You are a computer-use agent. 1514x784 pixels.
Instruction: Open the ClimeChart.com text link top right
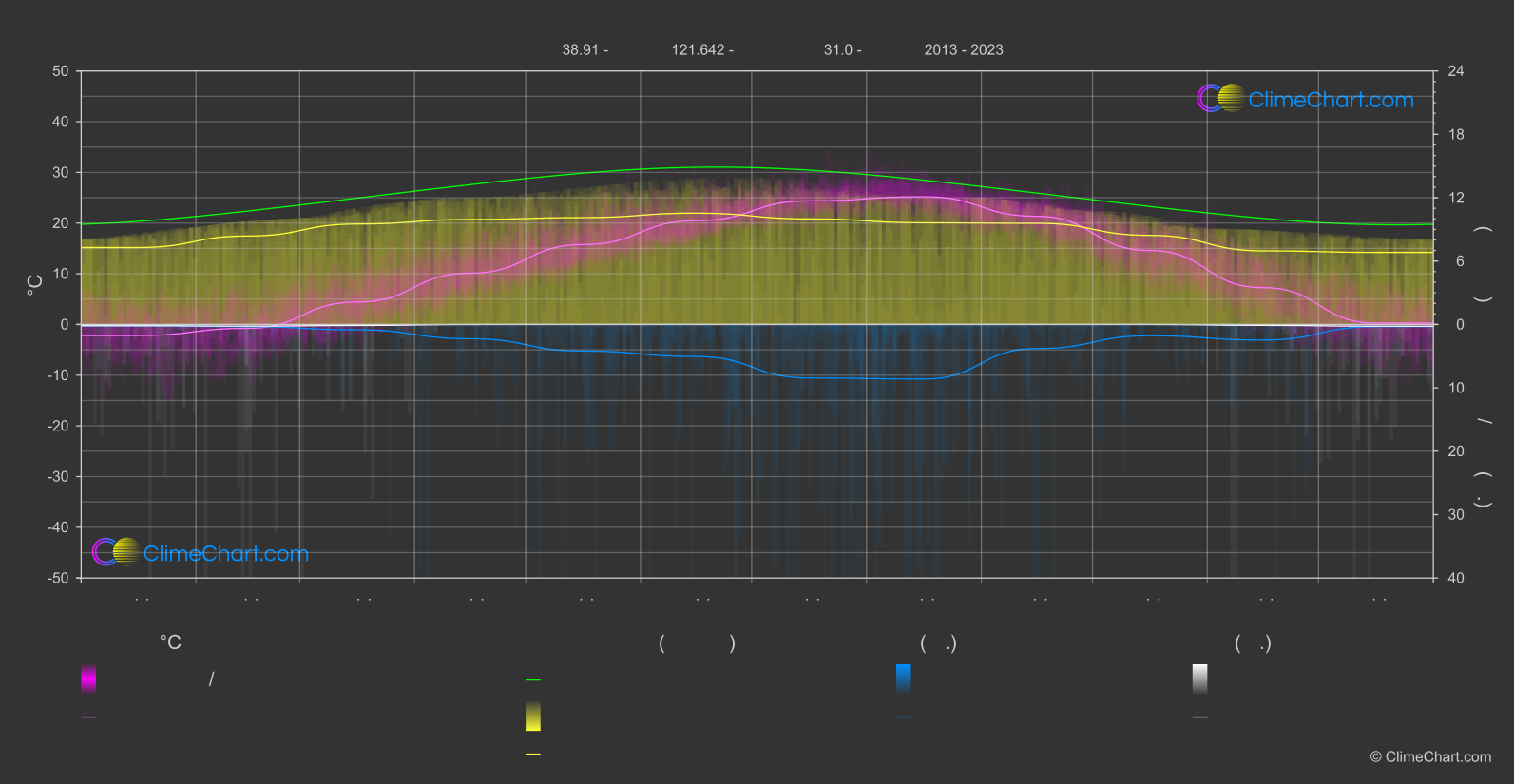(x=1331, y=100)
